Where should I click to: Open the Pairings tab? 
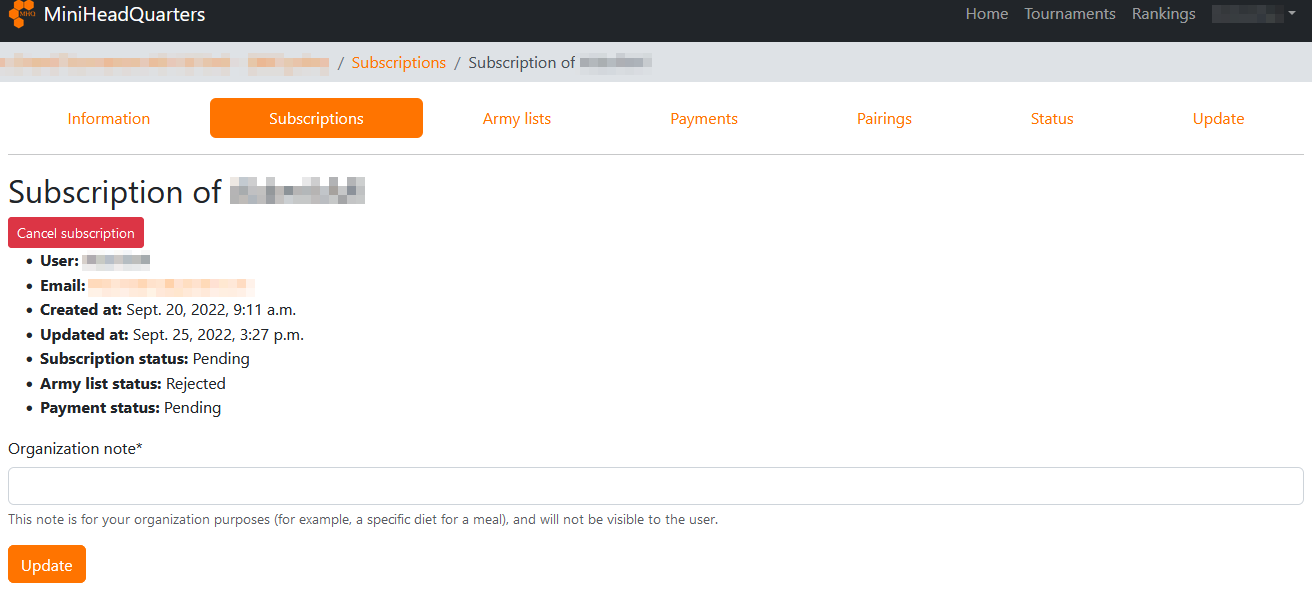(884, 119)
